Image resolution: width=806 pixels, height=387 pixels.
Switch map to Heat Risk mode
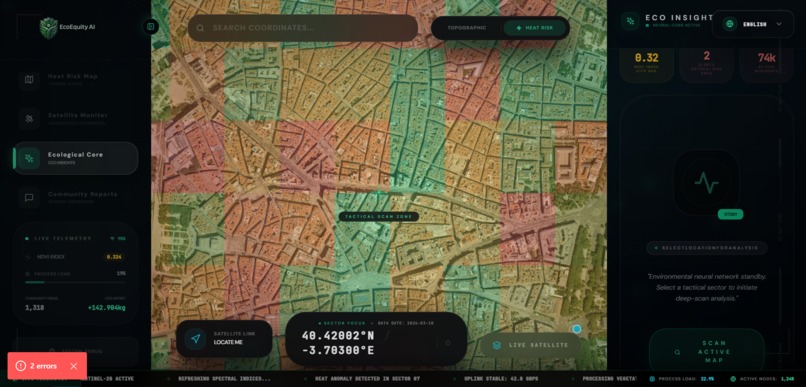click(535, 28)
